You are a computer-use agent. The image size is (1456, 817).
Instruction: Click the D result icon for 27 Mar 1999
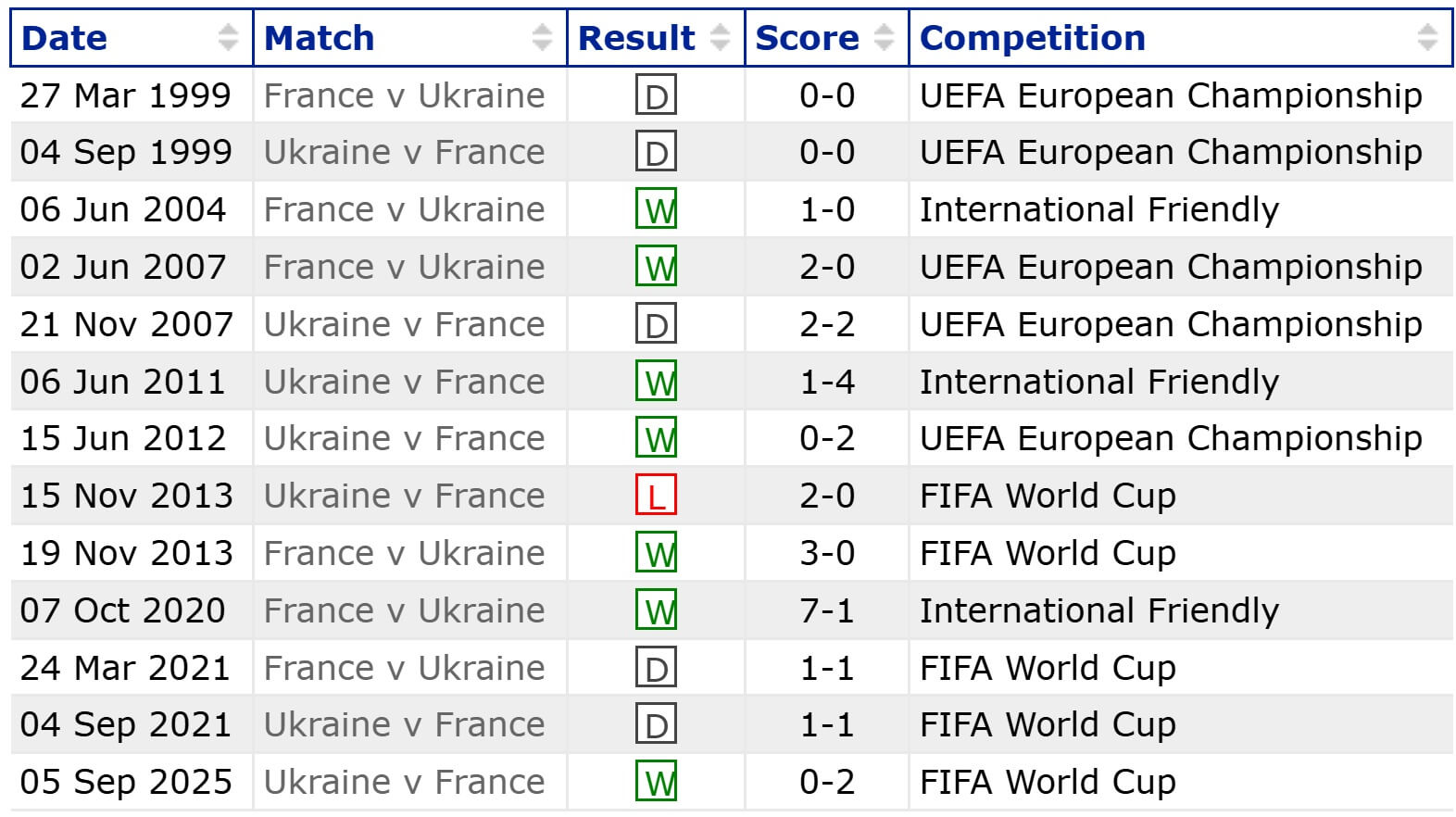point(655,94)
